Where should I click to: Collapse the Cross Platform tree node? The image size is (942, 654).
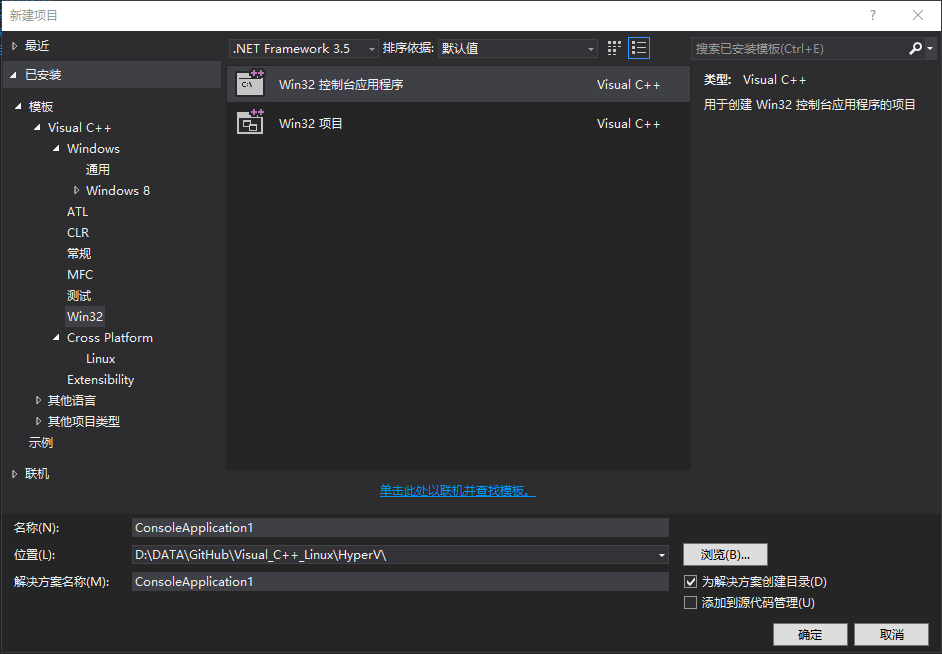pyautogui.click(x=56, y=338)
